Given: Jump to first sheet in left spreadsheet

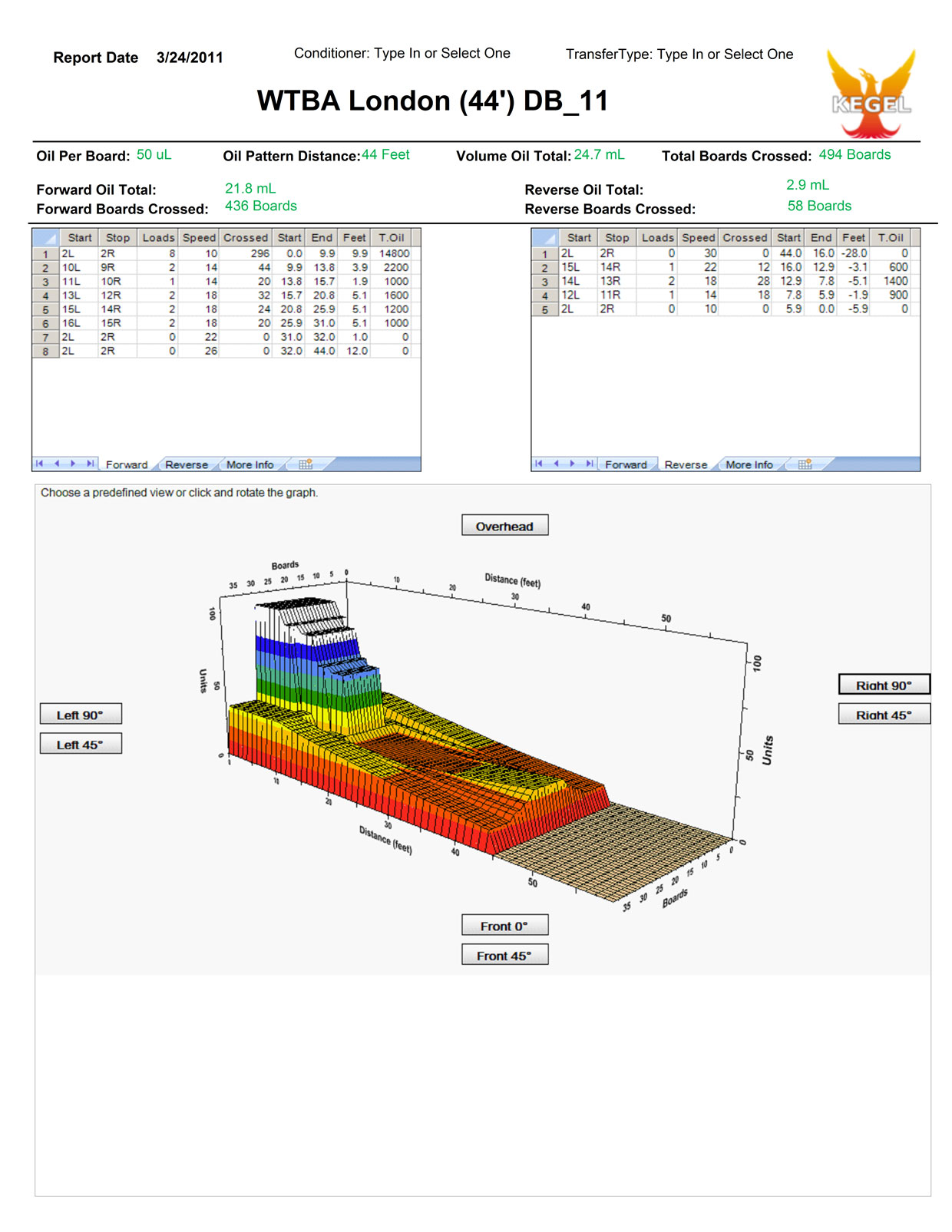Looking at the screenshot, I should point(39,464).
